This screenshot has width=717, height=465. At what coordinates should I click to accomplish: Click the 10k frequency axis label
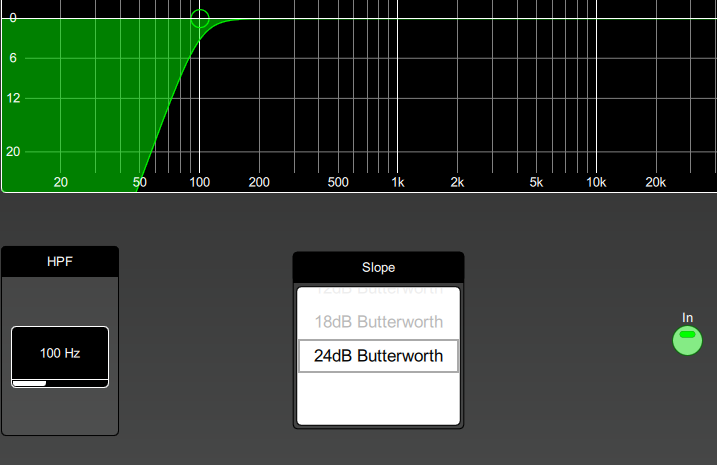pos(596,182)
